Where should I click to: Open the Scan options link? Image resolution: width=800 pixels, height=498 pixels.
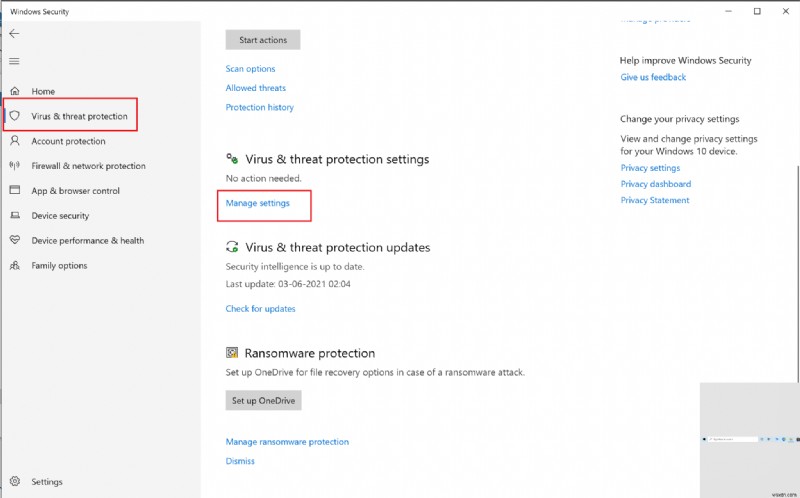point(250,69)
